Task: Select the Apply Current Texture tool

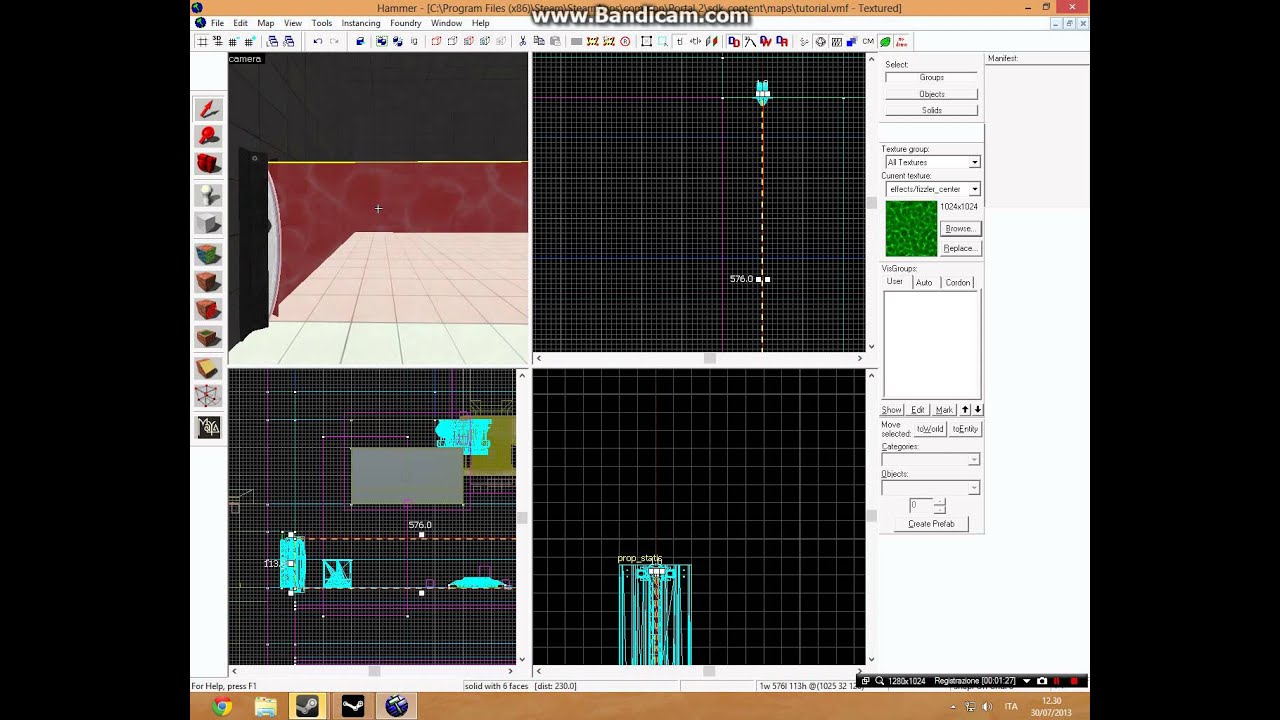Action: [208, 282]
